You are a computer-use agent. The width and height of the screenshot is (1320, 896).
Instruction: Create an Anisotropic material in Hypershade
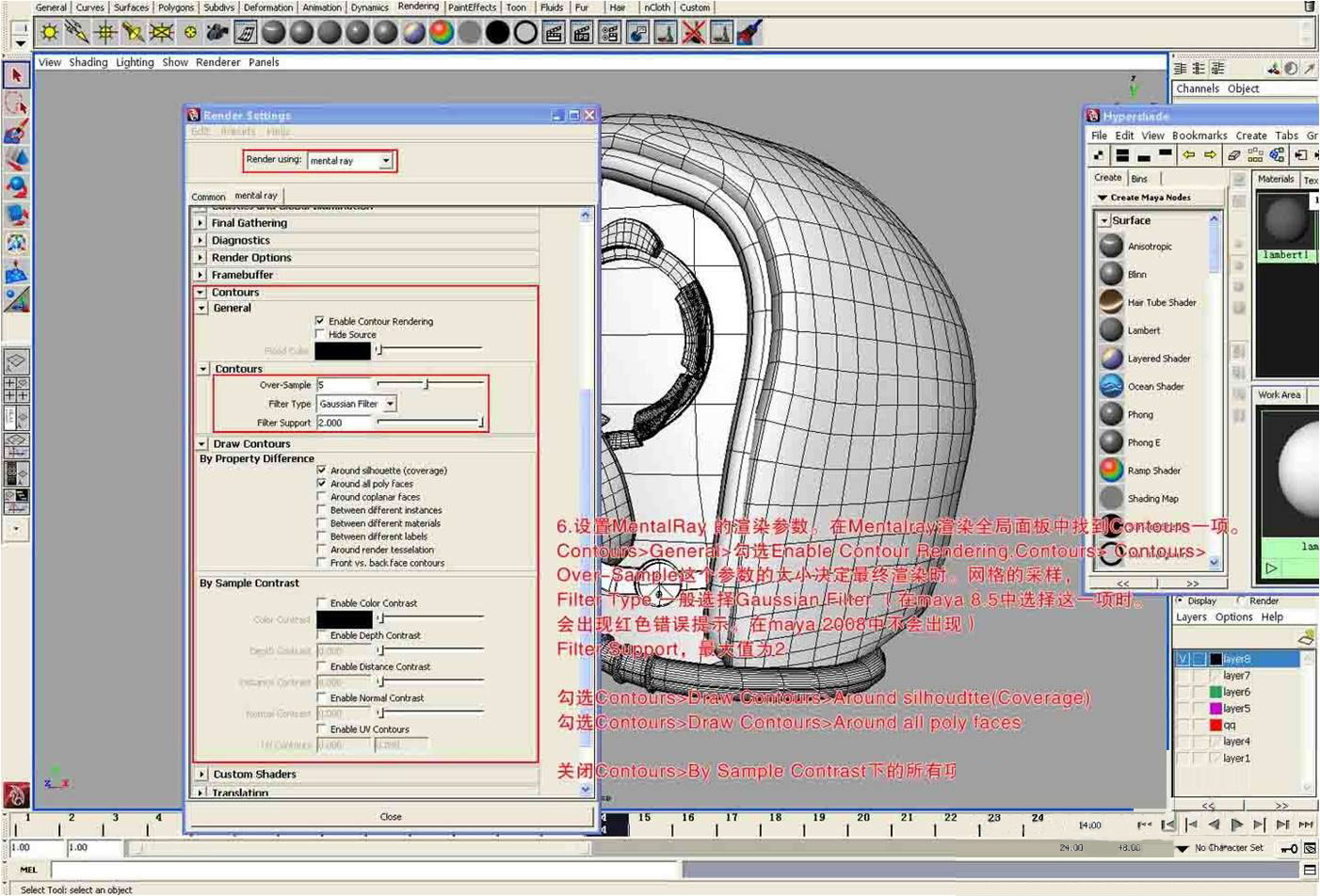point(1137,247)
